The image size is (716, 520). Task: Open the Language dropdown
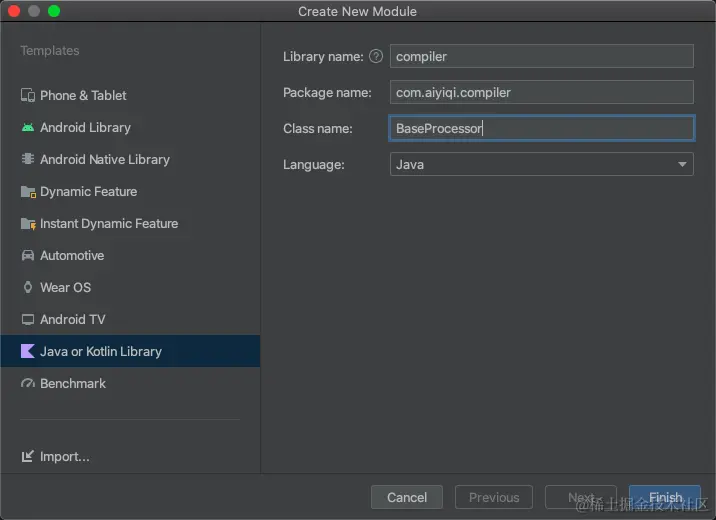pyautogui.click(x=541, y=165)
